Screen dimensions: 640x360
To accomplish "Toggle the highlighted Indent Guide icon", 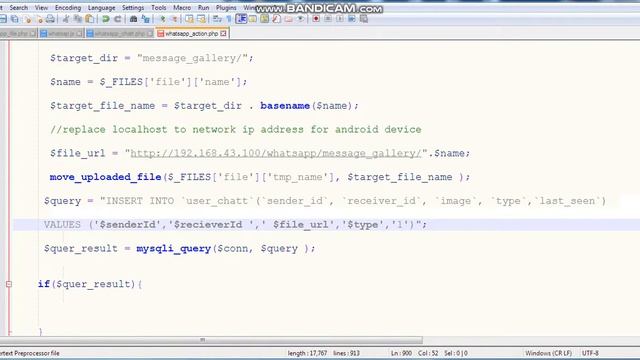I will point(241,18).
